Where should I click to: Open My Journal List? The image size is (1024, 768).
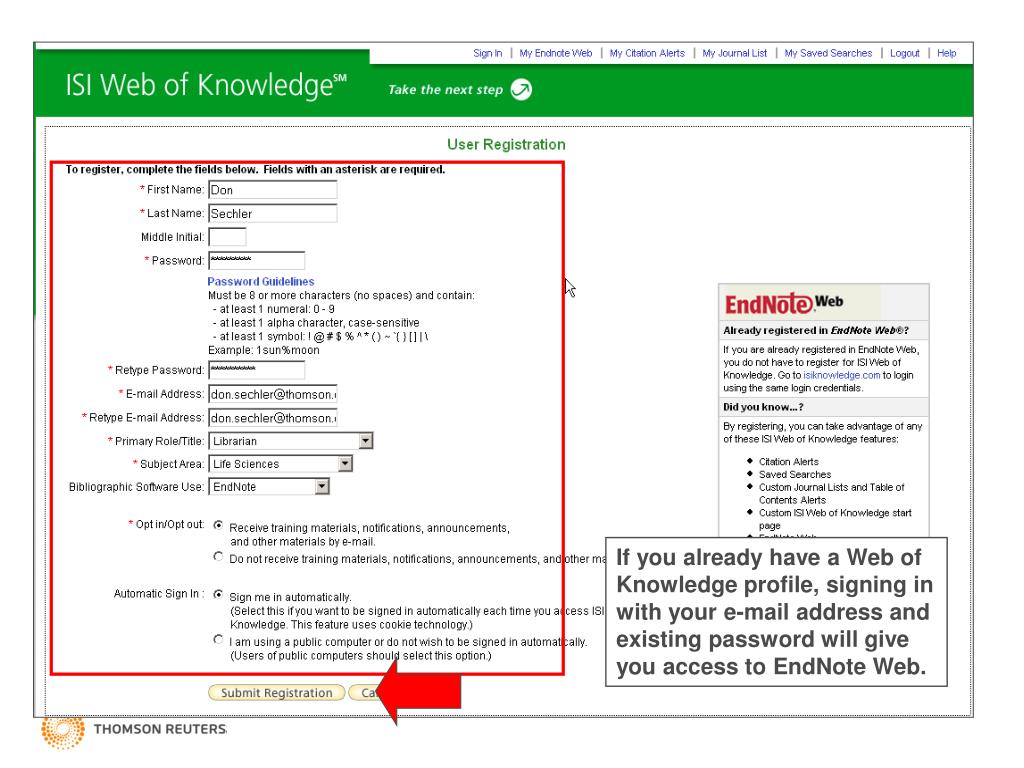click(x=735, y=54)
